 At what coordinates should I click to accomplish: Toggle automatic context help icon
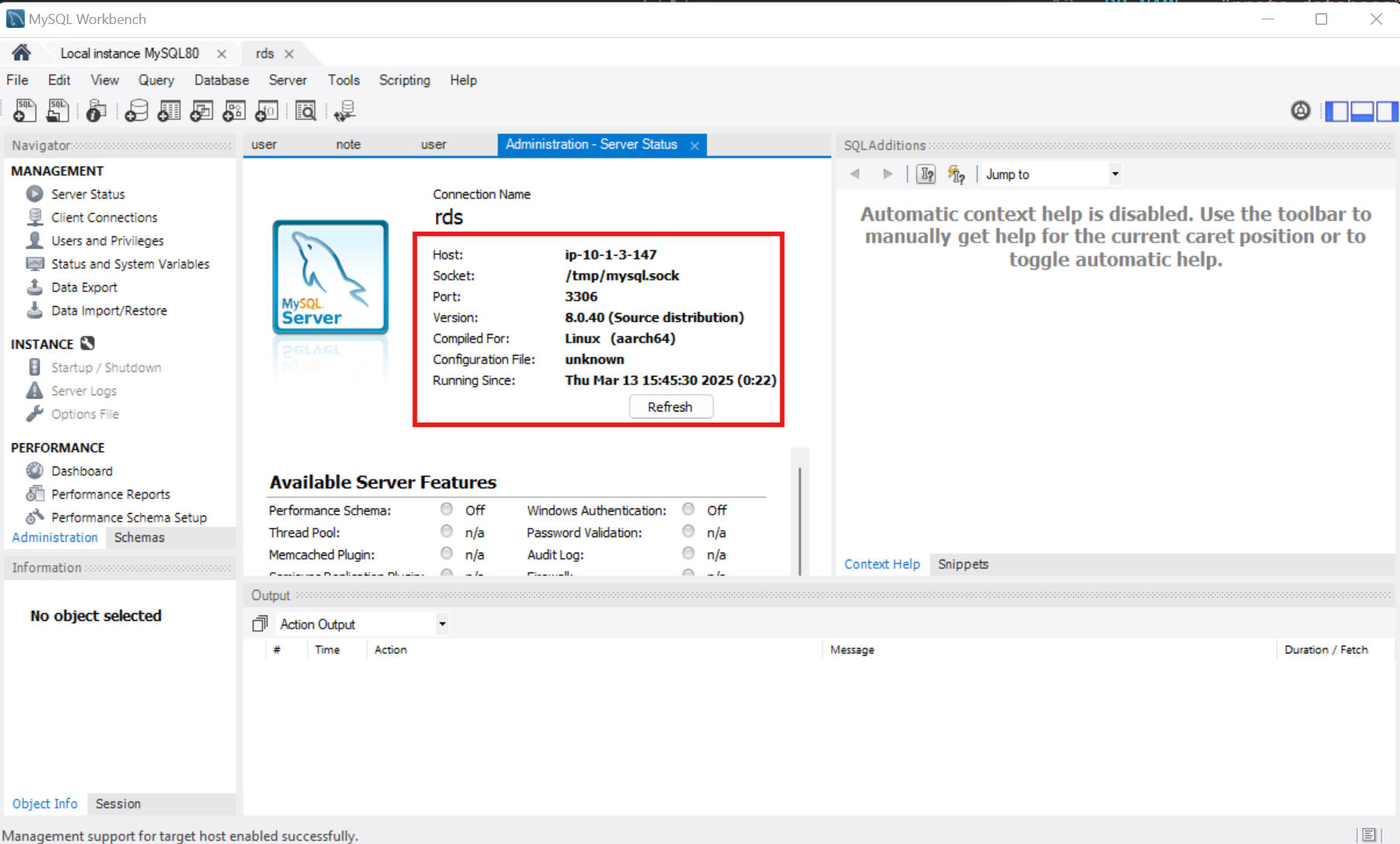click(956, 174)
